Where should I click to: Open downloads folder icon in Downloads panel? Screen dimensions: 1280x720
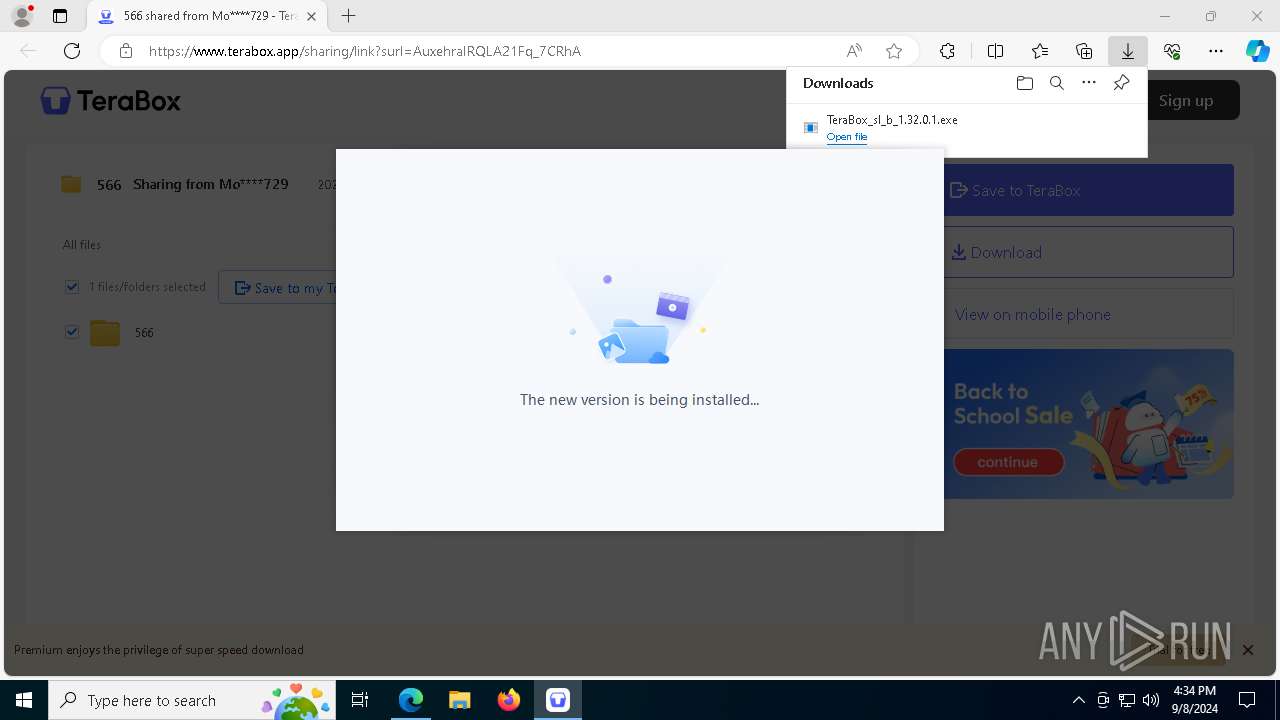1024,83
